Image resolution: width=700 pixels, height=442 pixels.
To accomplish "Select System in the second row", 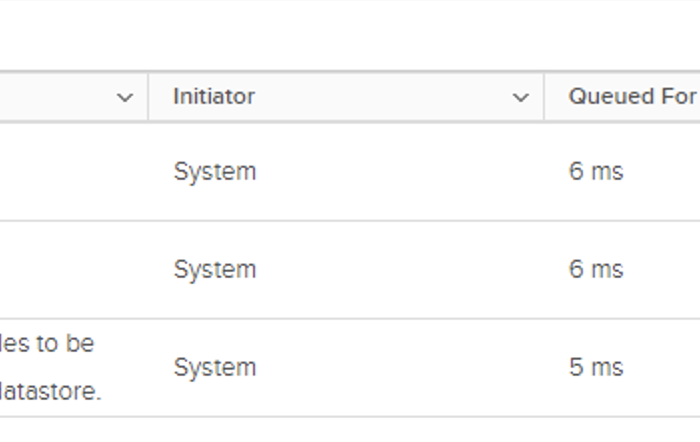I will pos(215,270).
